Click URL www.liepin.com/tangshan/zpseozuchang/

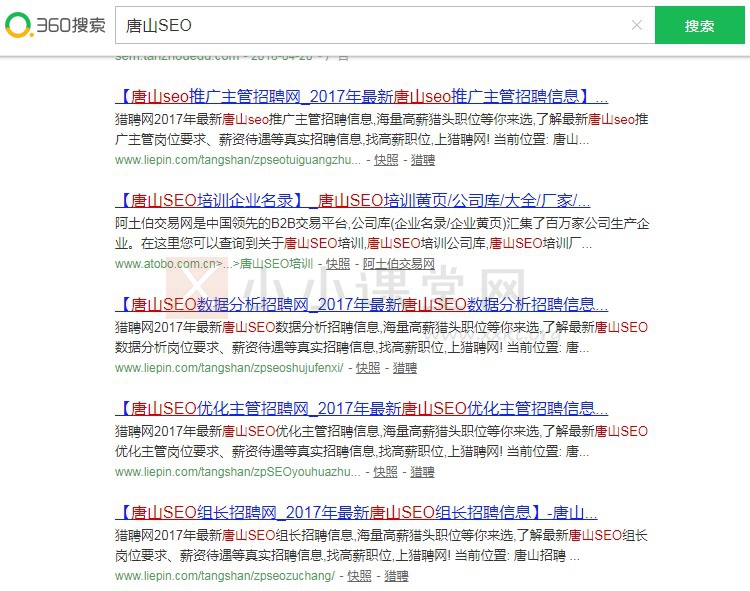[x=225, y=576]
